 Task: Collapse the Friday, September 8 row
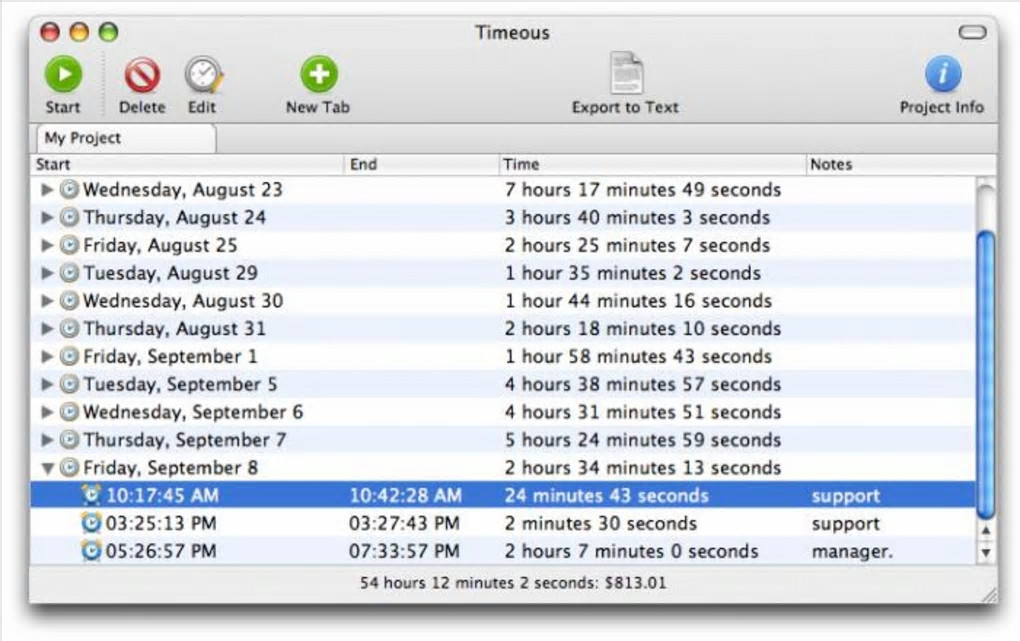47,468
